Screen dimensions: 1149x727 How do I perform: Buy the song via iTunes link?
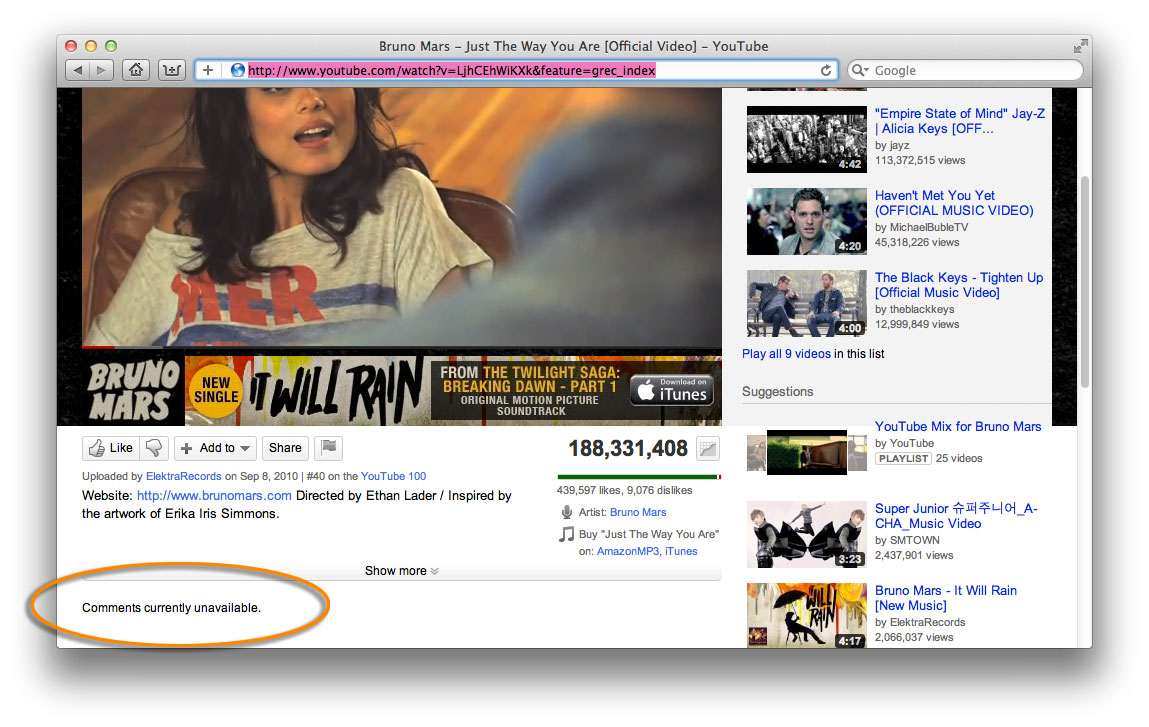click(x=681, y=551)
